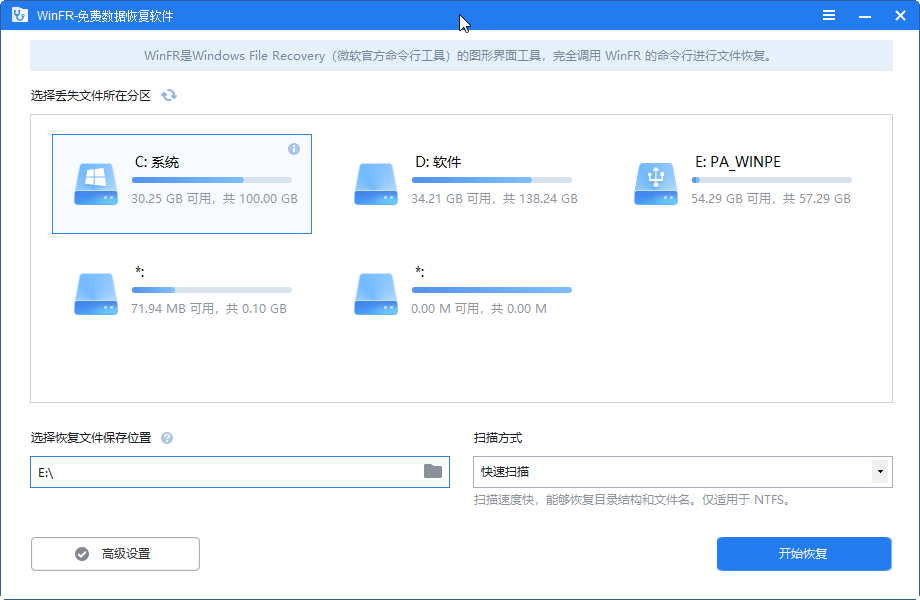Click the C: drive usage bar
920x600 pixels.
(212, 180)
